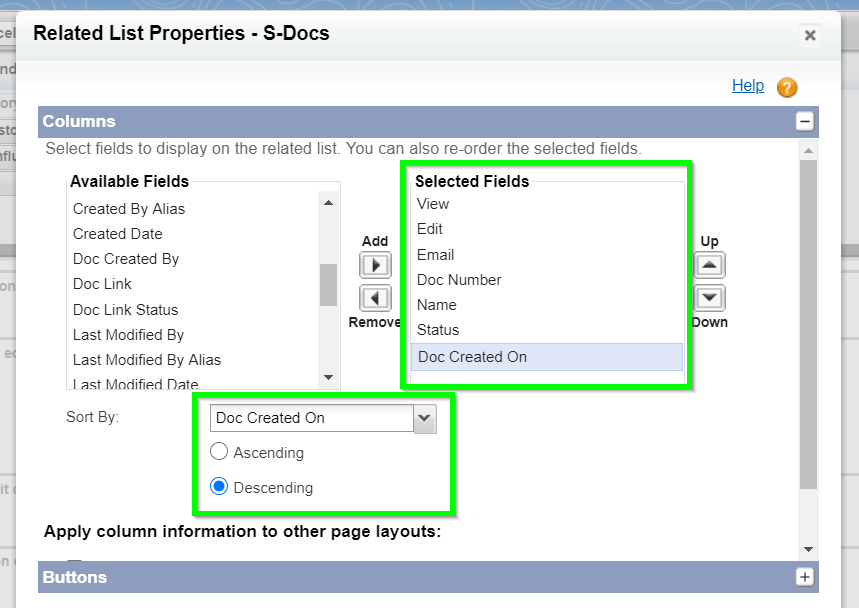Viewport: 859px width, 608px height.
Task: Click the Remove arrow button
Action: pos(375,298)
